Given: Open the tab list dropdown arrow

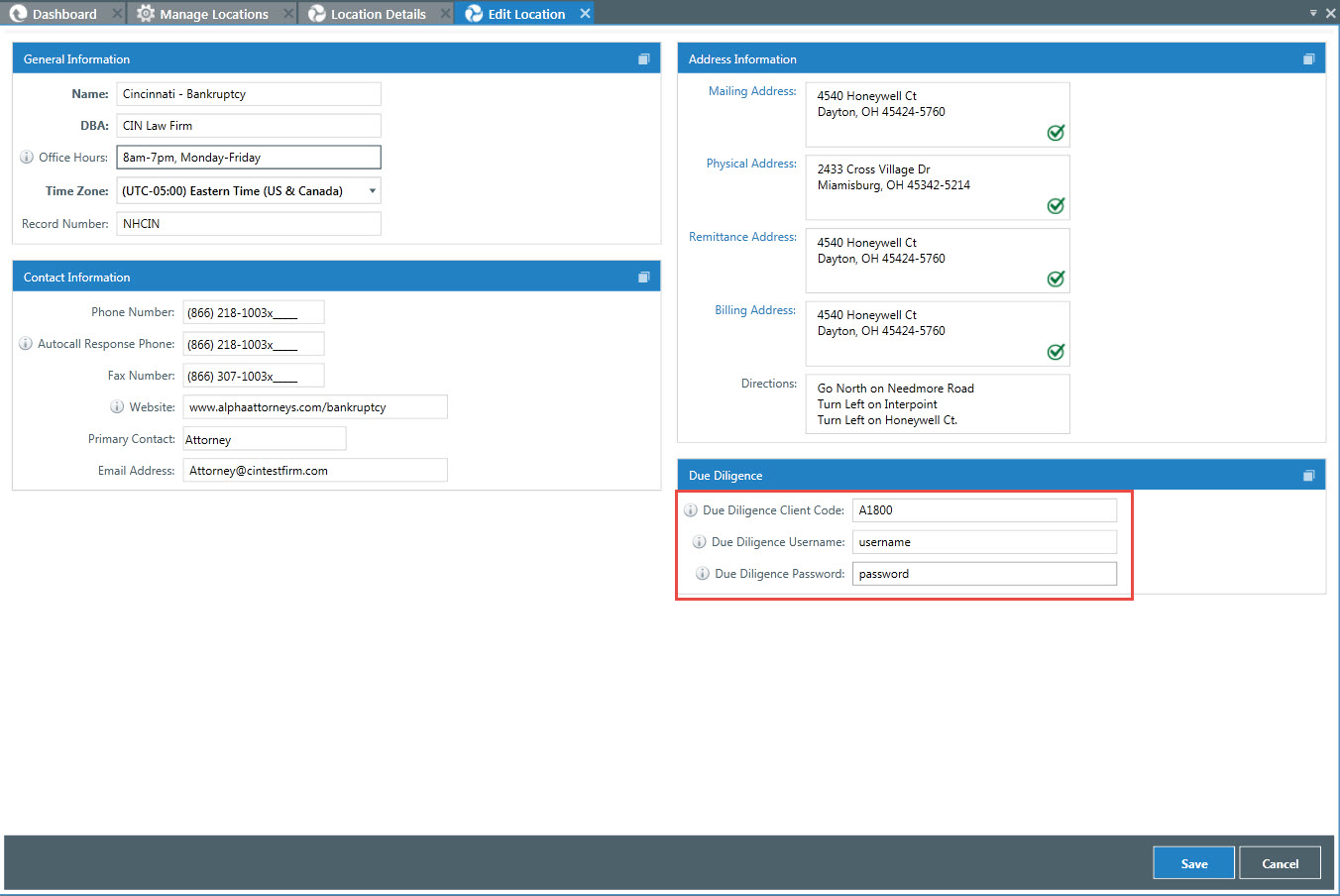Looking at the screenshot, I should [1313, 13].
